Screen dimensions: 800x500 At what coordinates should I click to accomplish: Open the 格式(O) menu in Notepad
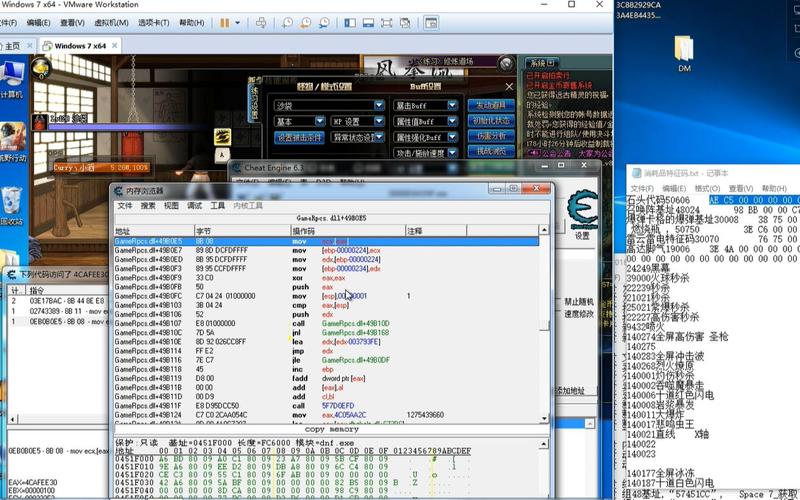coord(707,188)
